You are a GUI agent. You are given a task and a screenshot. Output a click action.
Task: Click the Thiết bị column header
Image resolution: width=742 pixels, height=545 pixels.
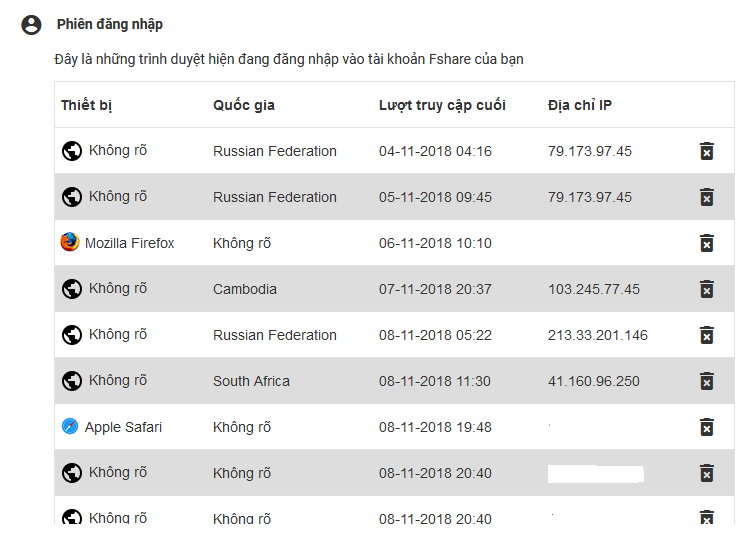pyautogui.click(x=87, y=105)
